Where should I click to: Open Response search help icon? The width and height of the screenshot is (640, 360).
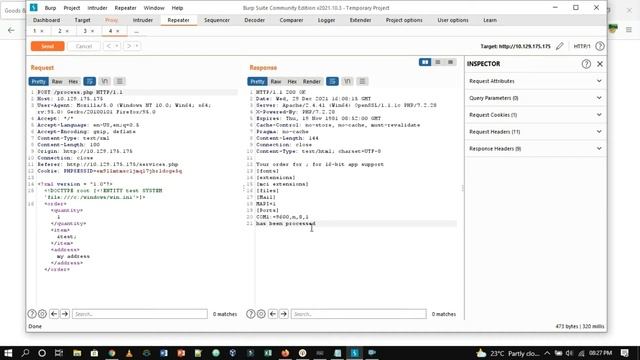(251, 314)
